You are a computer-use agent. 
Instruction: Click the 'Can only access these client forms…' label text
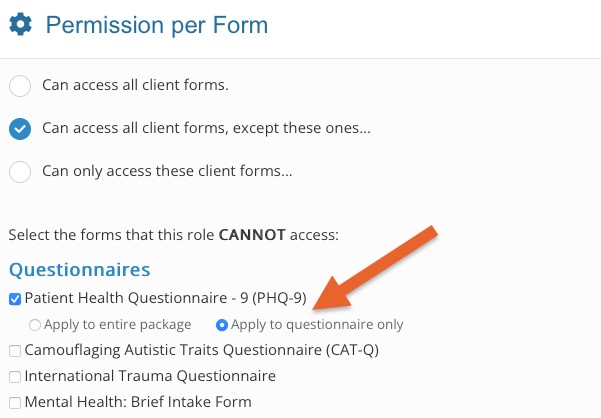(x=167, y=171)
